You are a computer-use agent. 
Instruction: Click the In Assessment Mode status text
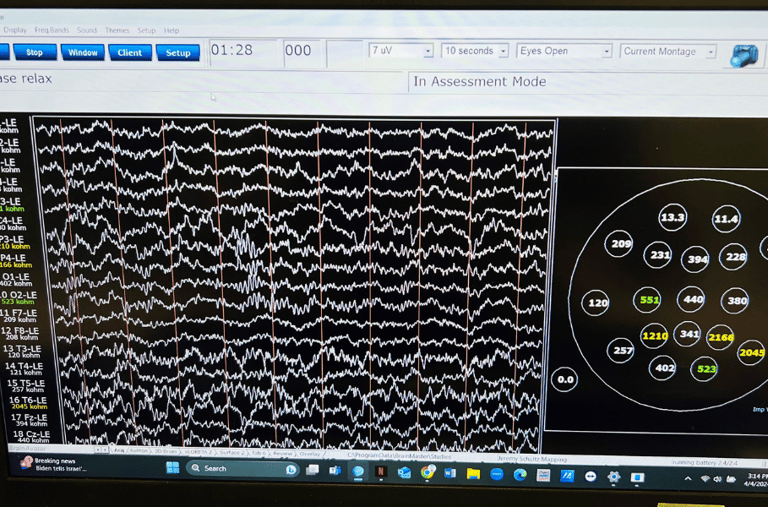[x=480, y=81]
